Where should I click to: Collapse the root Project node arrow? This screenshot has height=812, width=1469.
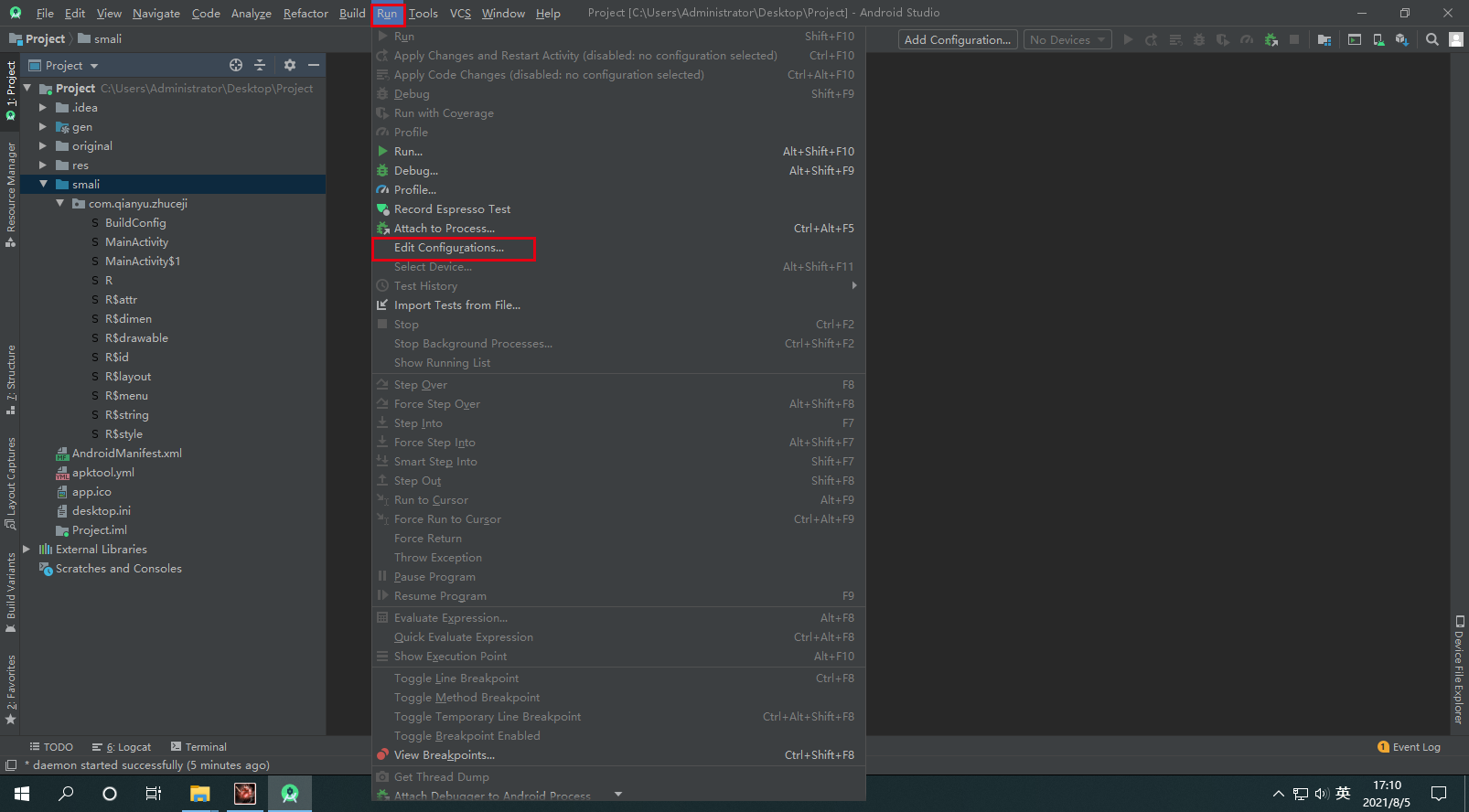pos(27,89)
